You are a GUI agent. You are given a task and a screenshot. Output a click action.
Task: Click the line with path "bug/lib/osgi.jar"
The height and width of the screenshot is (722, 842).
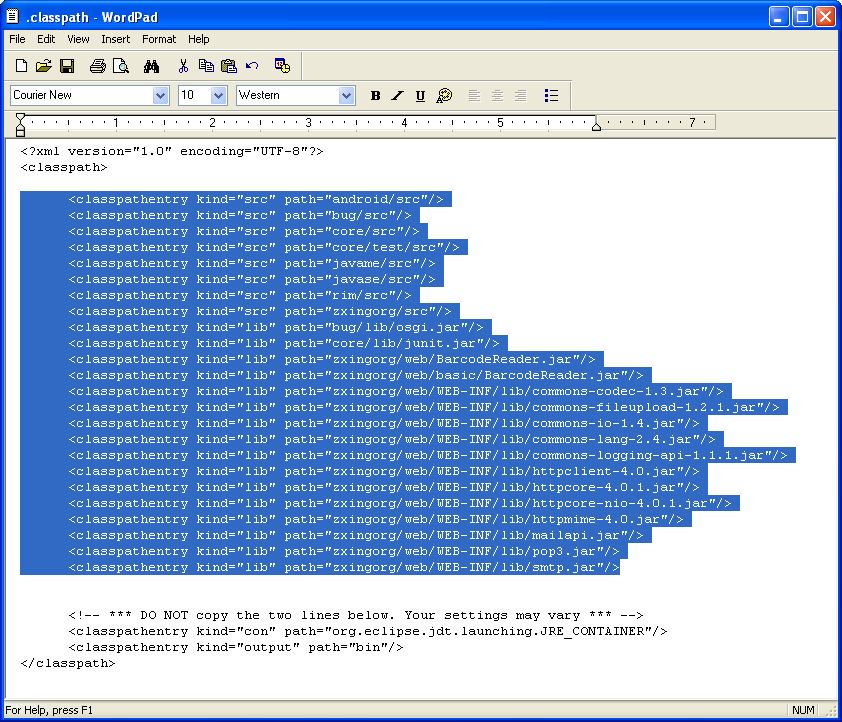click(x=276, y=327)
